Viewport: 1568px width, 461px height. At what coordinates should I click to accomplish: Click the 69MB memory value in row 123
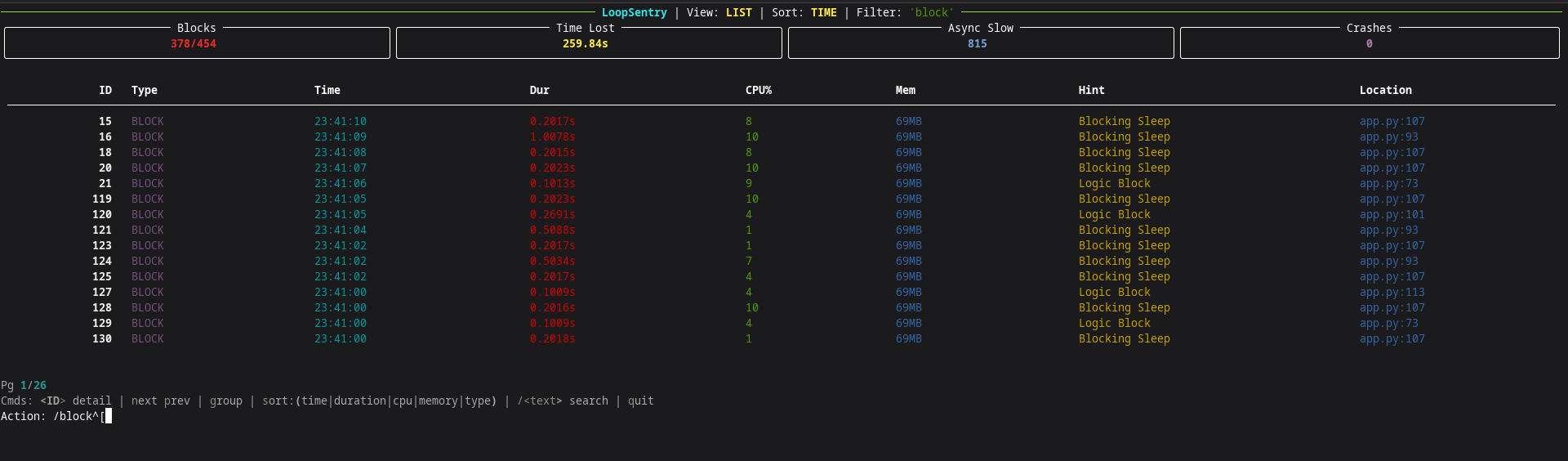909,246
